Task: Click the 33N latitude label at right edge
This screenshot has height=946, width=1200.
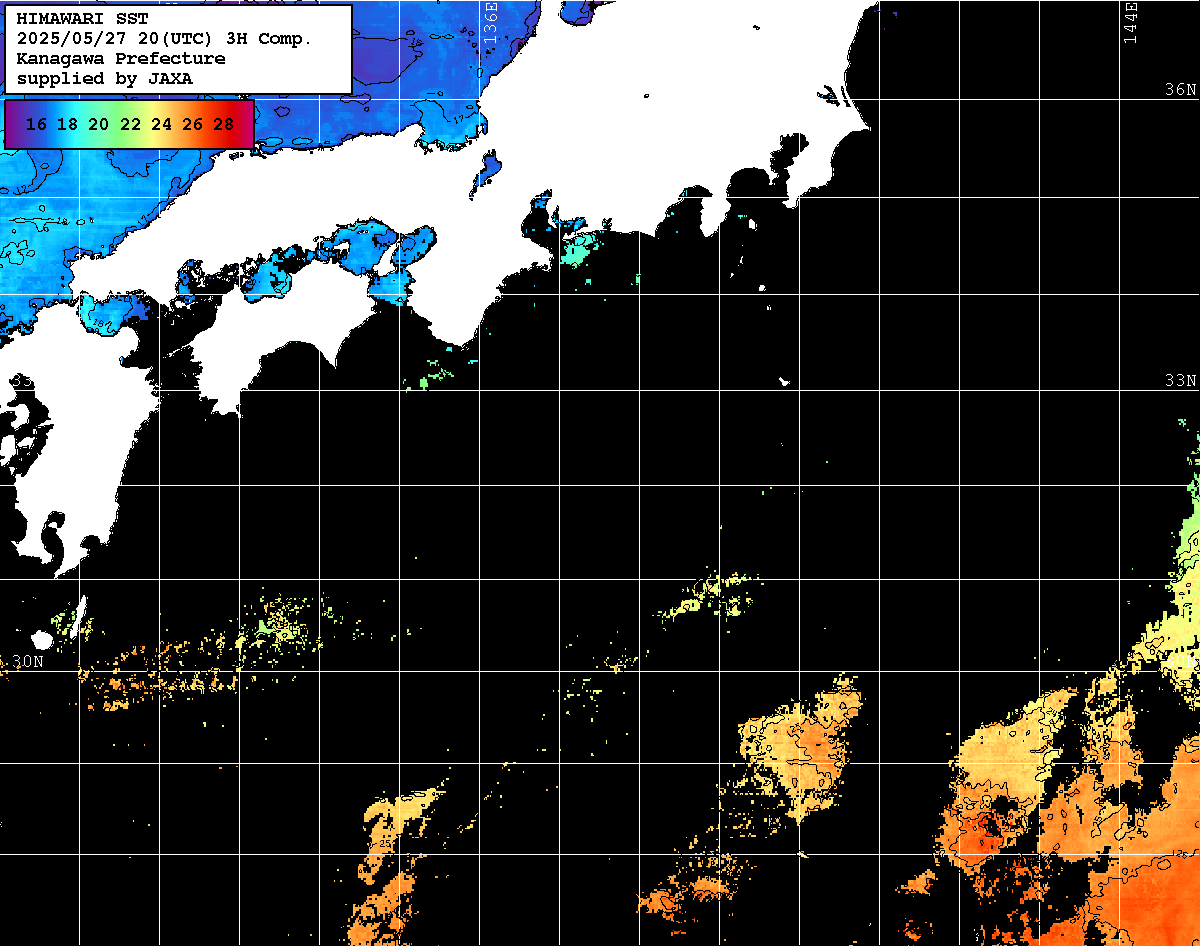Action: click(x=1180, y=381)
